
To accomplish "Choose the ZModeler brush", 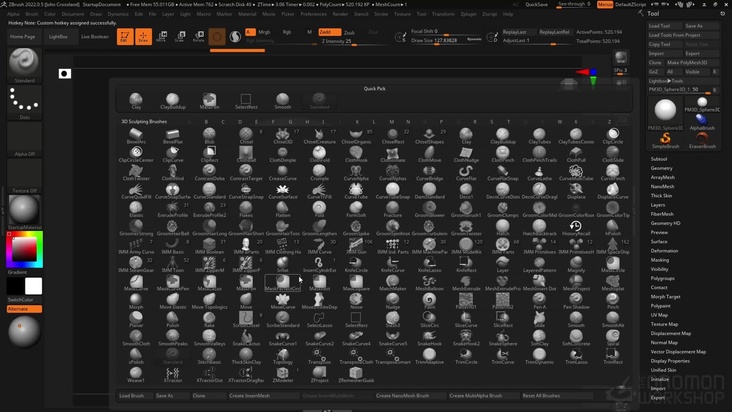I will click(282, 374).
